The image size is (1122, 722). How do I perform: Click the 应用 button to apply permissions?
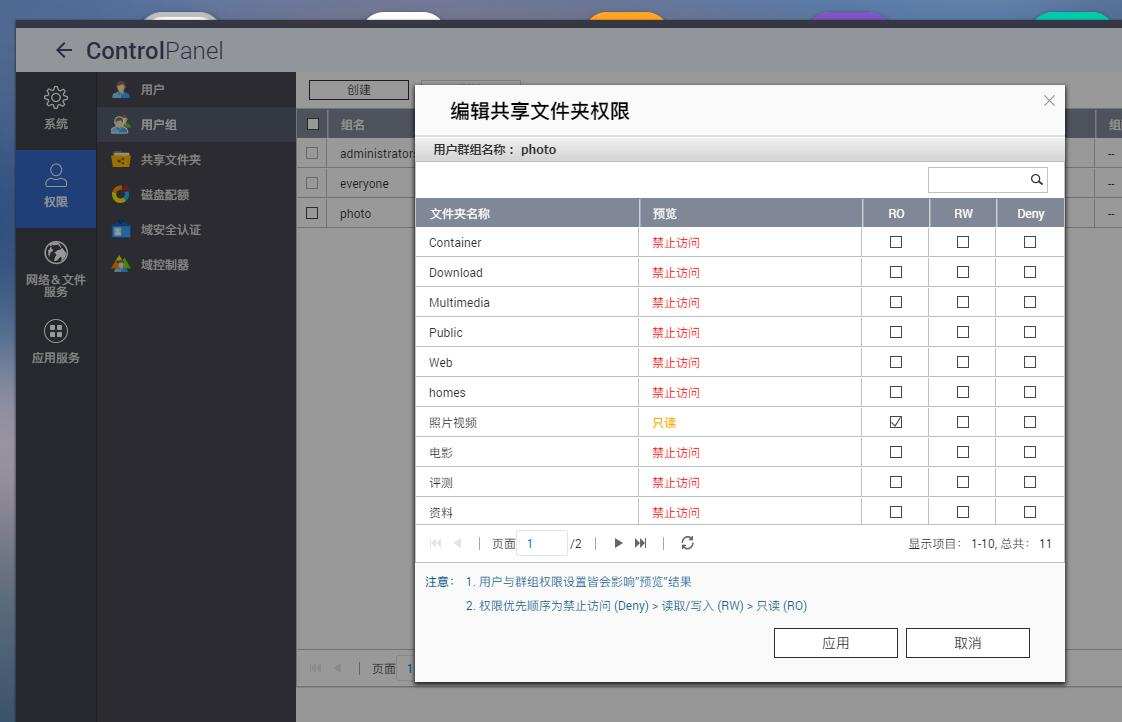[x=835, y=642]
